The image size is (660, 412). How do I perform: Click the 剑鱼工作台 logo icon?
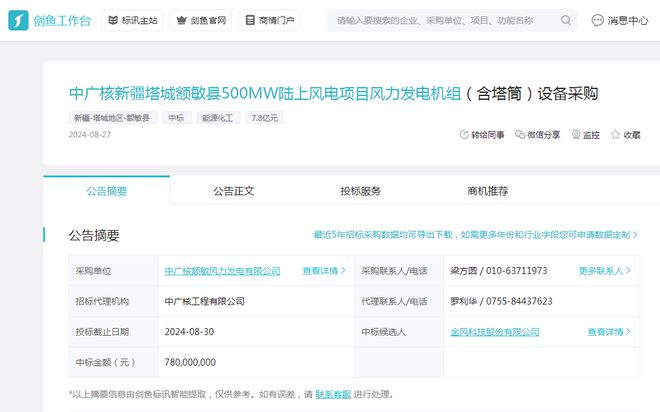(18, 20)
